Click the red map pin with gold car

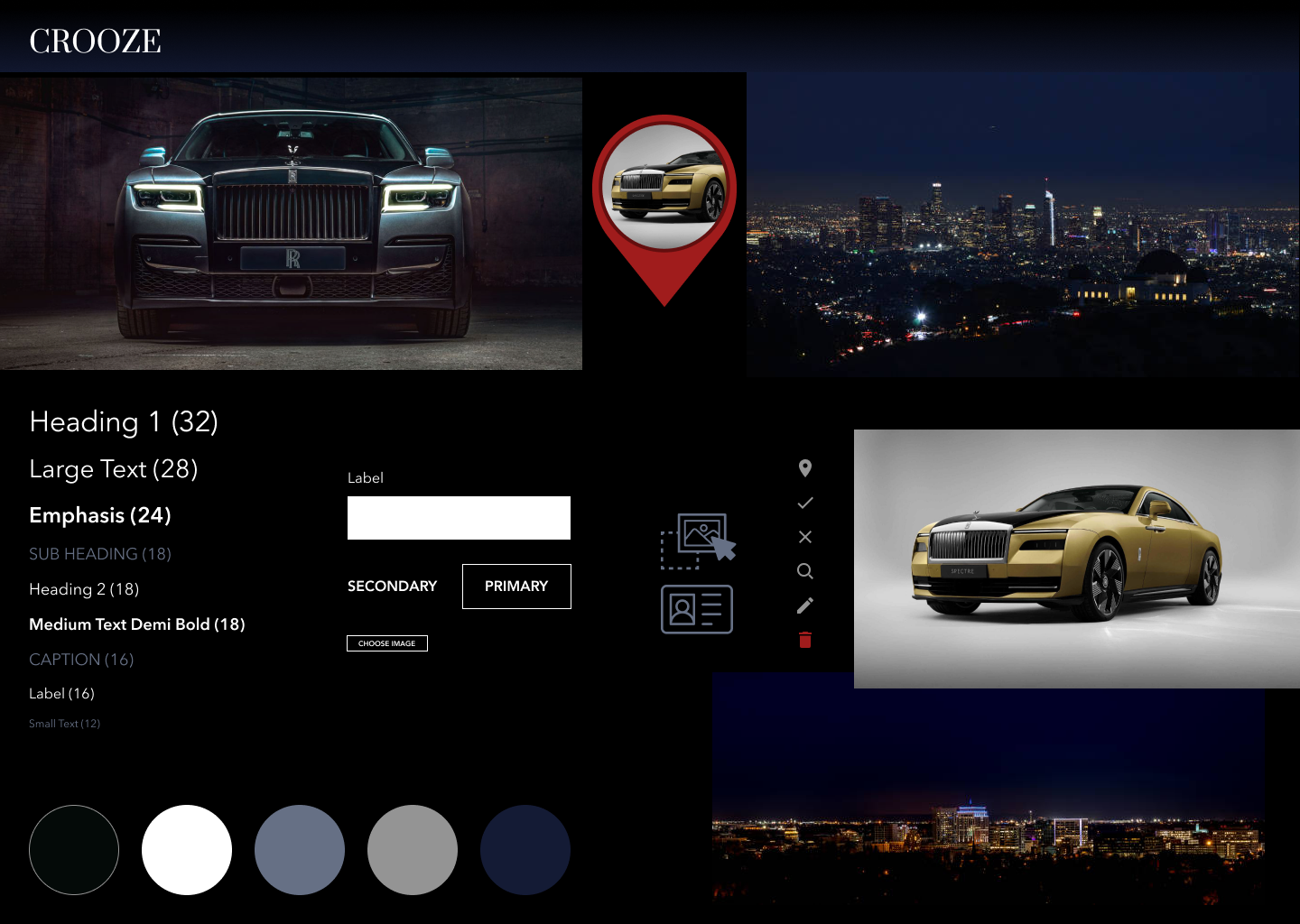(664, 209)
